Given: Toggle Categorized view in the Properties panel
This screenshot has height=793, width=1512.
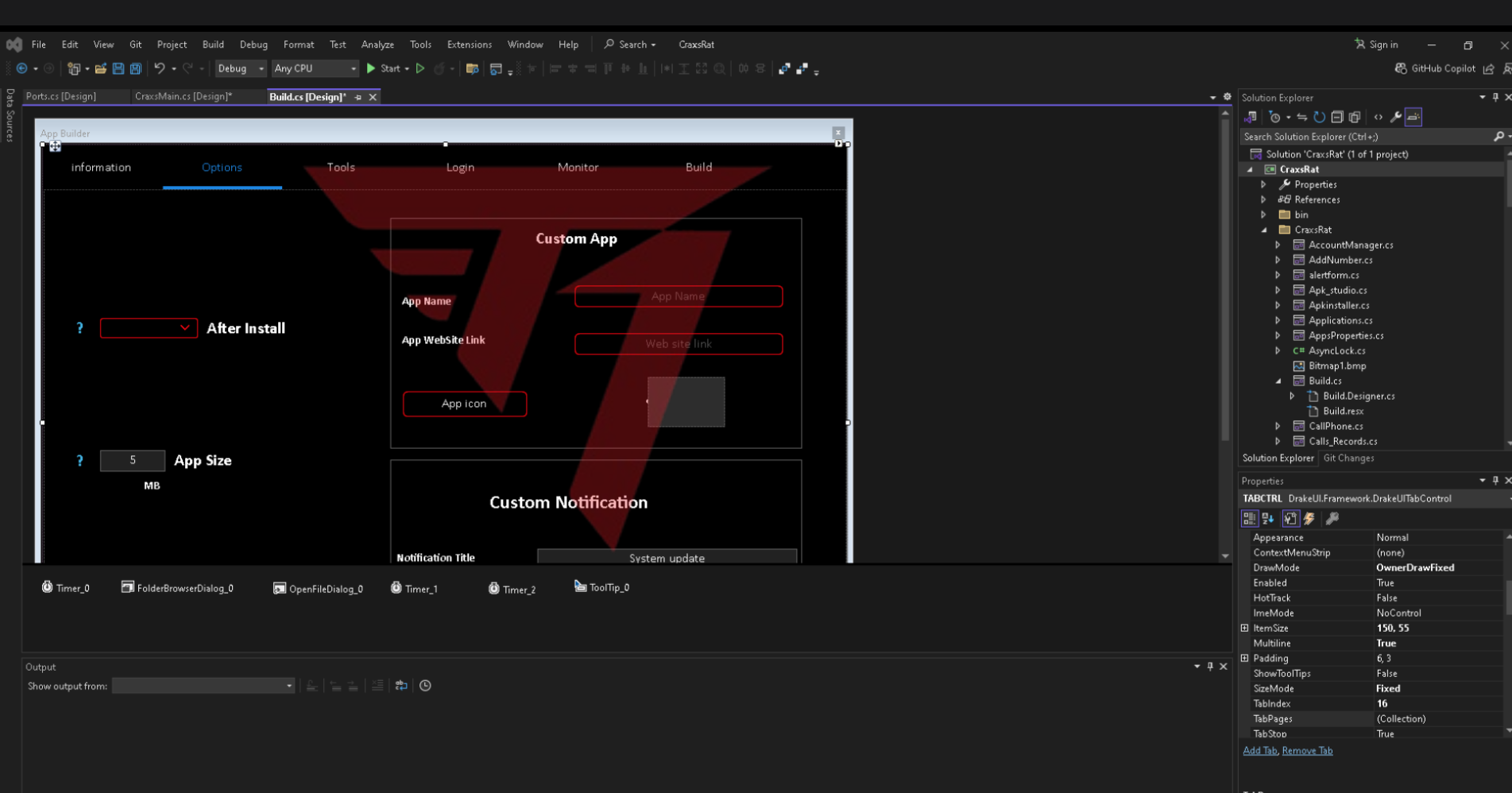Looking at the screenshot, I should [x=1250, y=519].
